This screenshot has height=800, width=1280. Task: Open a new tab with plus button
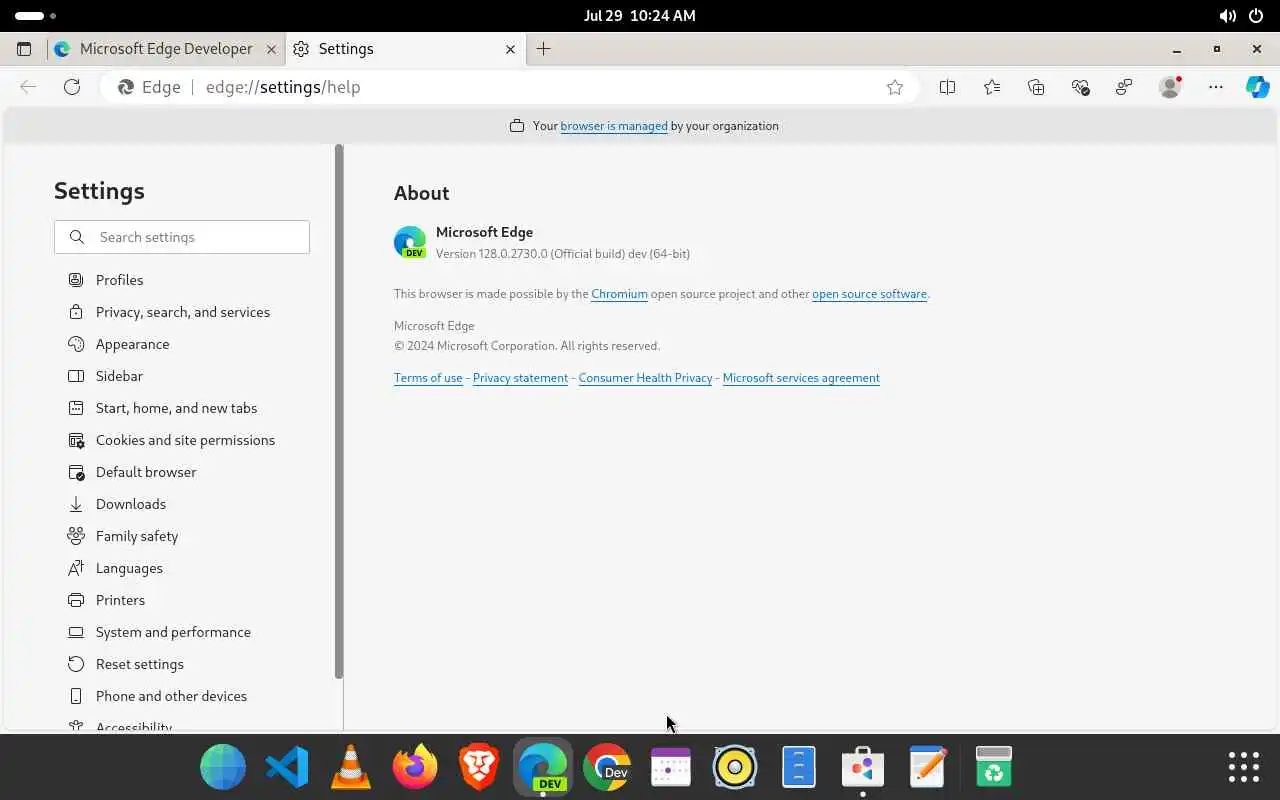[543, 49]
